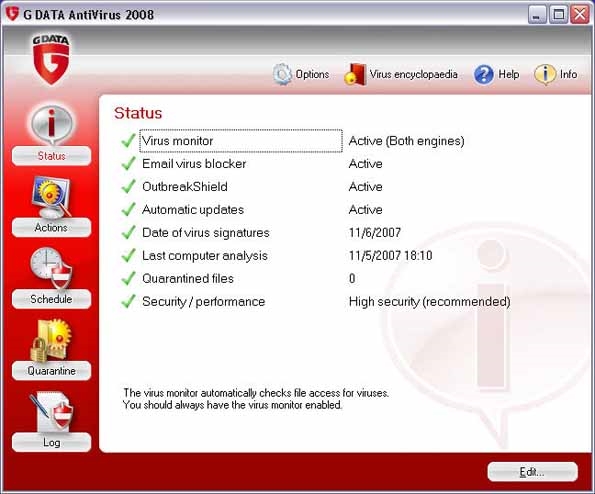Click the yellow Info icon
The height and width of the screenshot is (494, 595).
(x=545, y=74)
